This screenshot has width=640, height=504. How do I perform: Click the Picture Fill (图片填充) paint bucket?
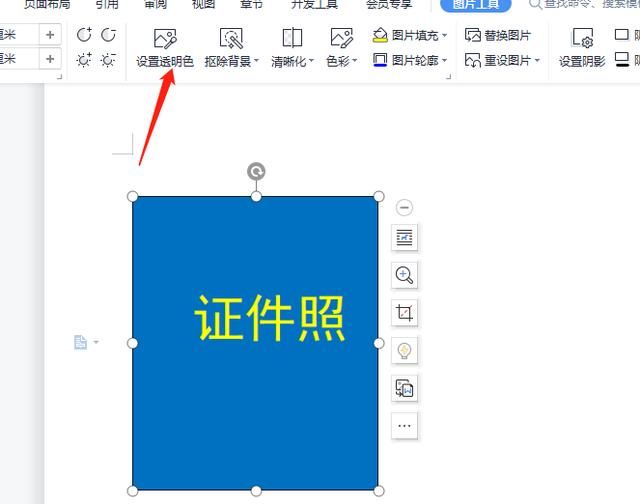(x=380, y=35)
